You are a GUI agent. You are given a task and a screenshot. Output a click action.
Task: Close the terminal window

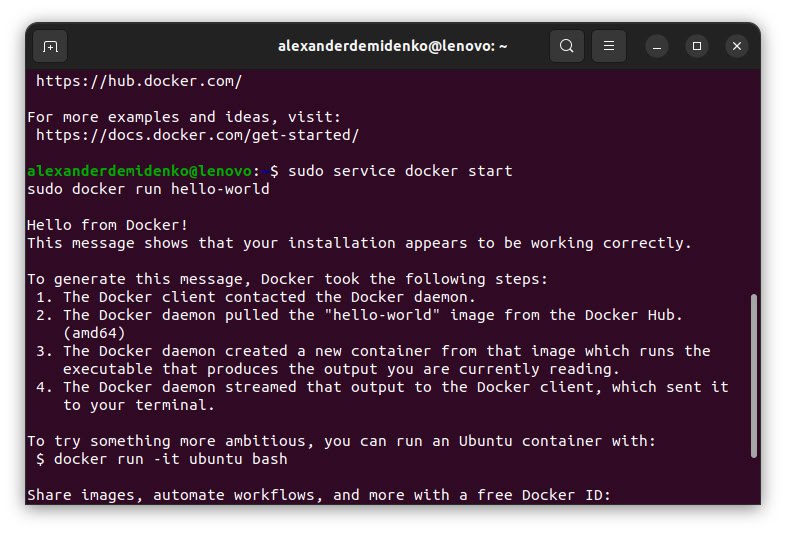click(737, 46)
